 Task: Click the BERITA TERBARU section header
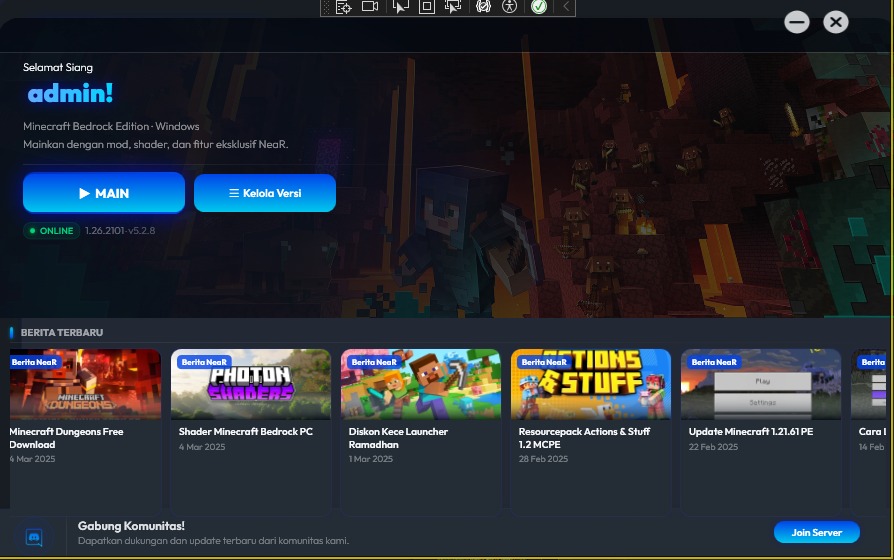coord(62,332)
